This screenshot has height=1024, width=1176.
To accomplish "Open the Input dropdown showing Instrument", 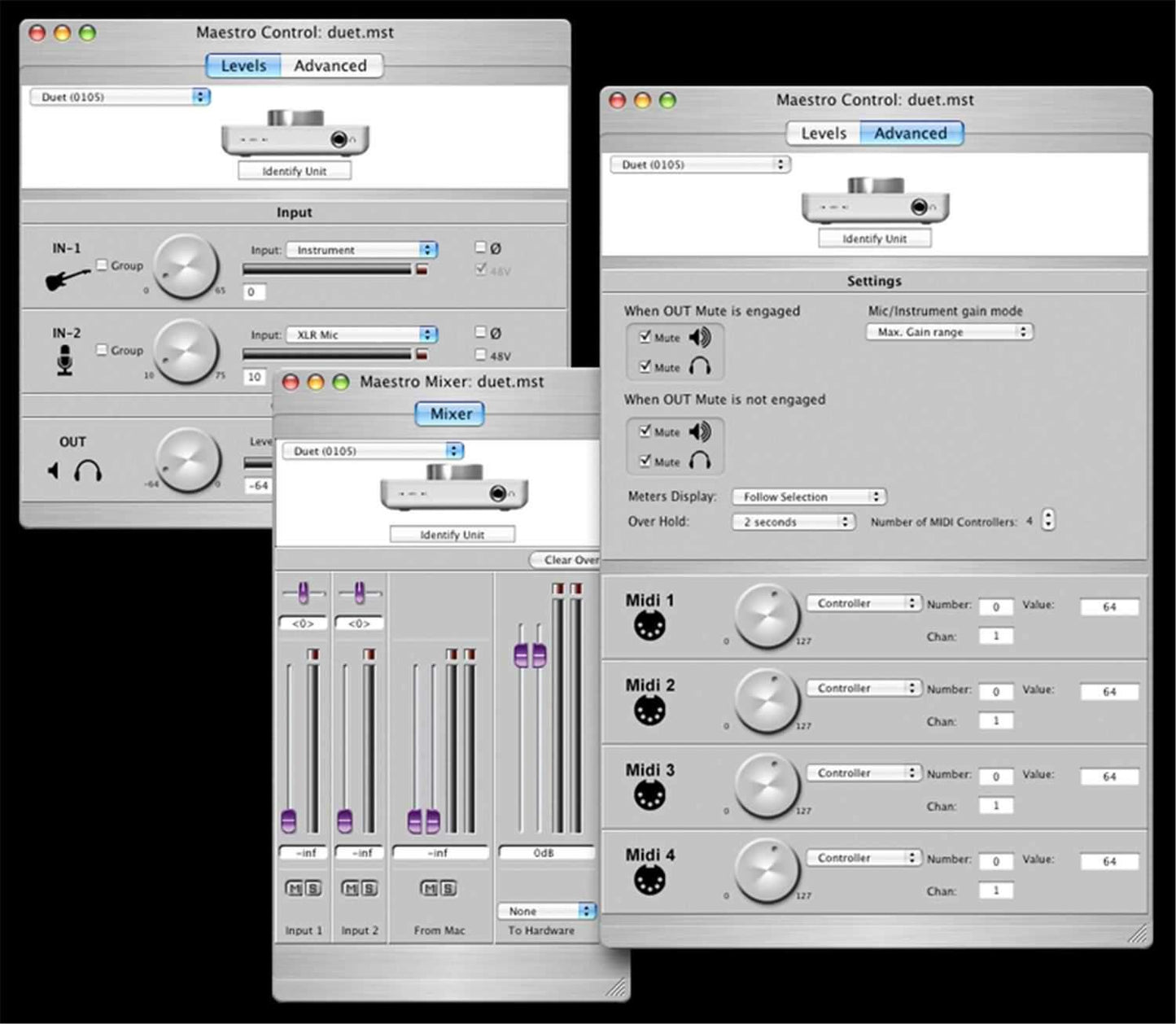I will [x=361, y=250].
